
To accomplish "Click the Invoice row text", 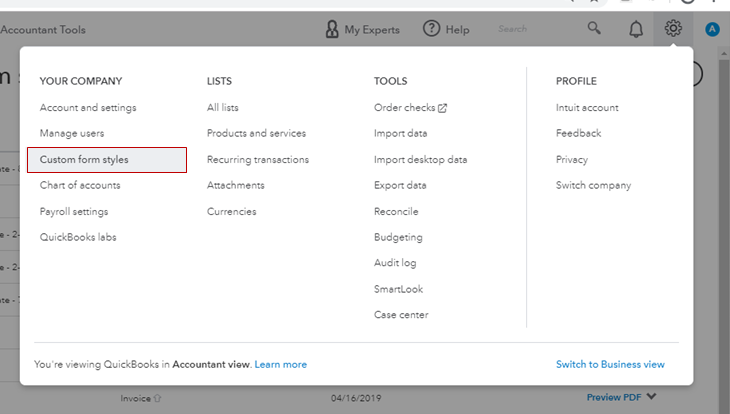I will (x=135, y=398).
